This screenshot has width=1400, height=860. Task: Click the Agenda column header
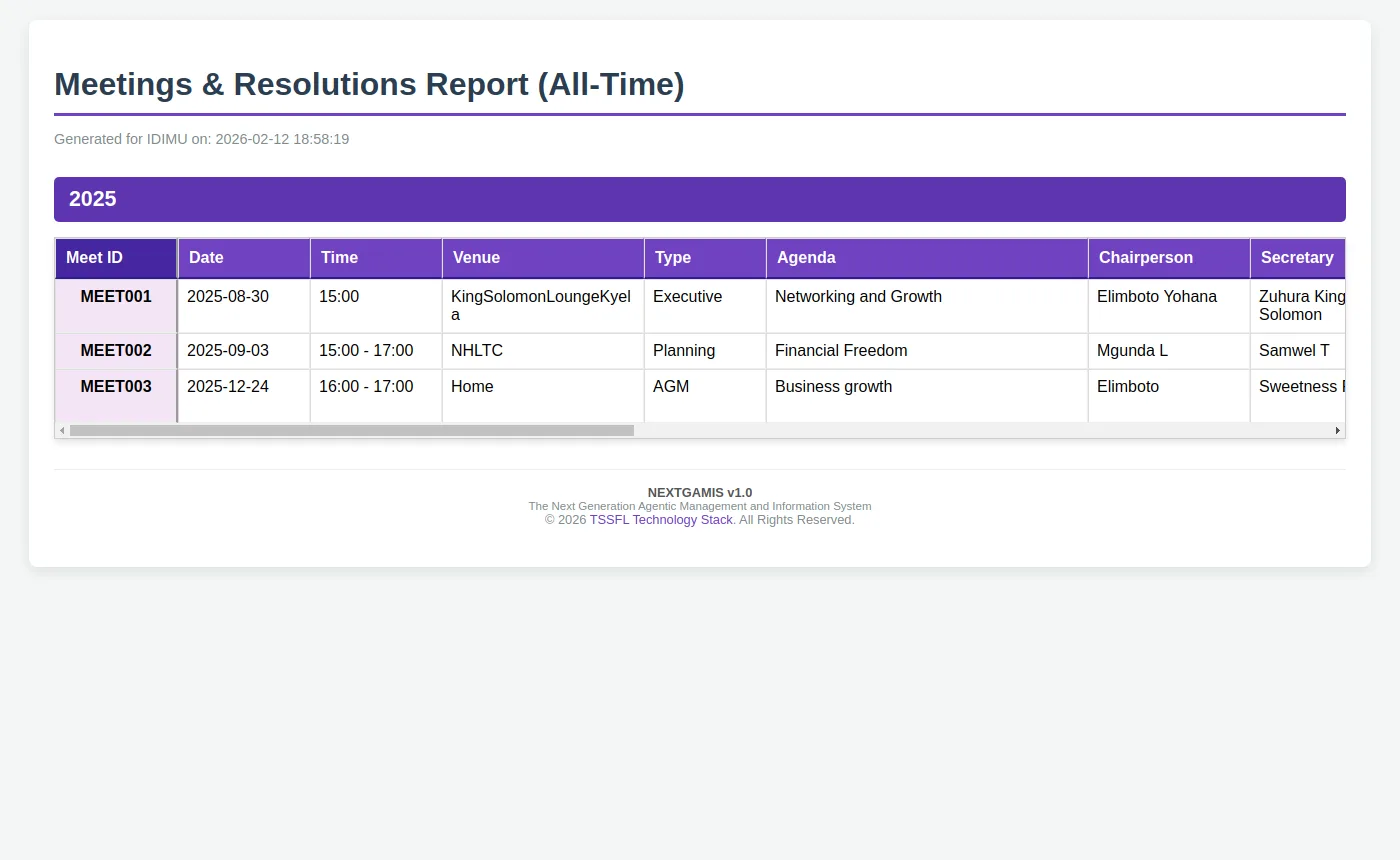[x=927, y=258]
